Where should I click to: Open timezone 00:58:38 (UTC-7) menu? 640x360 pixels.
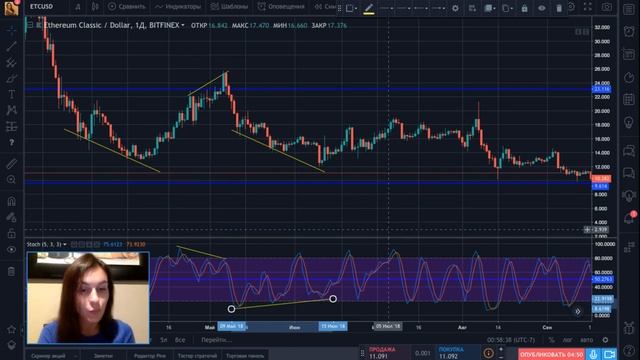[x=511, y=340]
